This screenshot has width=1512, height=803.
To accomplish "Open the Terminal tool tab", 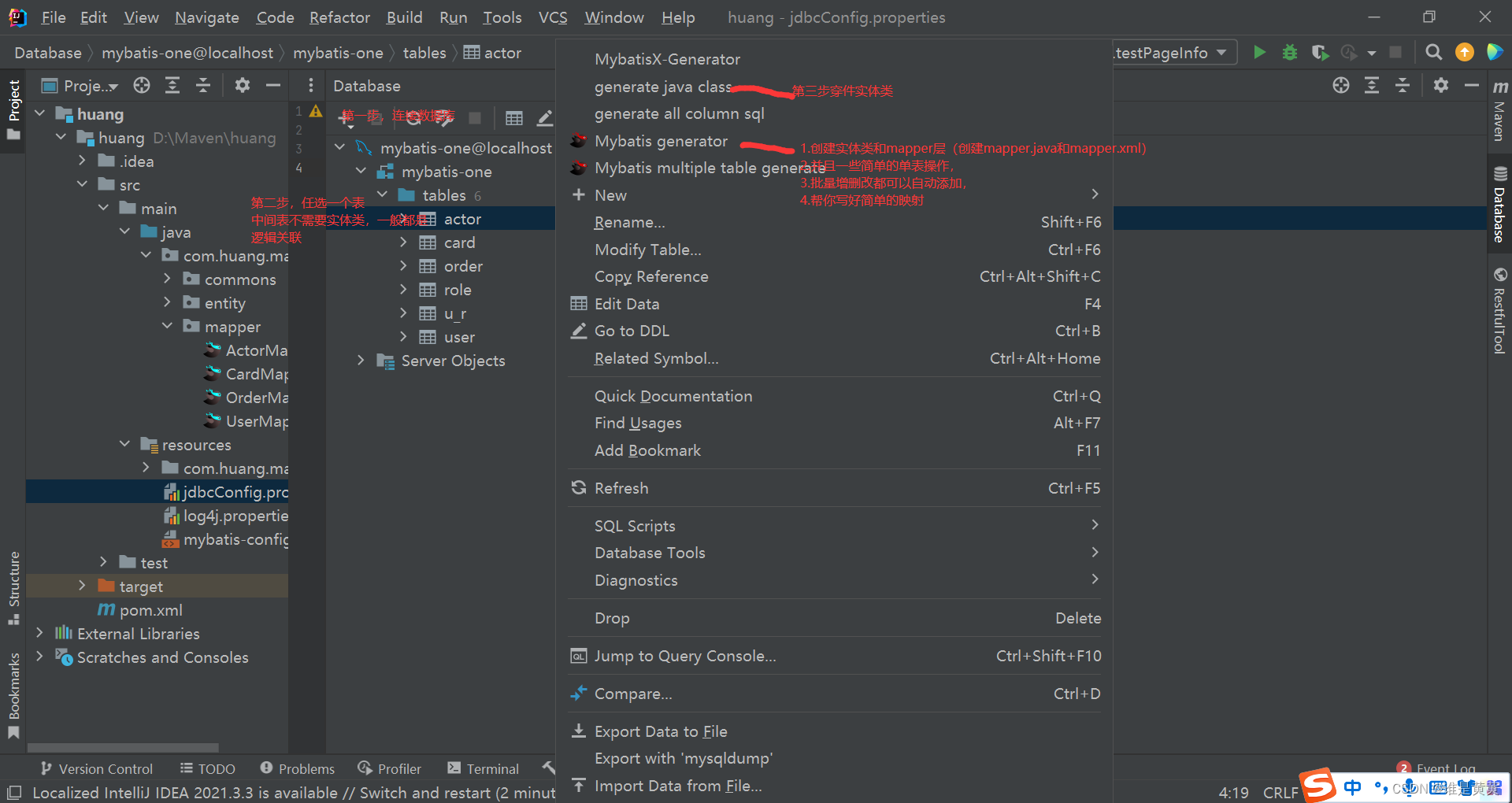I will (x=483, y=768).
